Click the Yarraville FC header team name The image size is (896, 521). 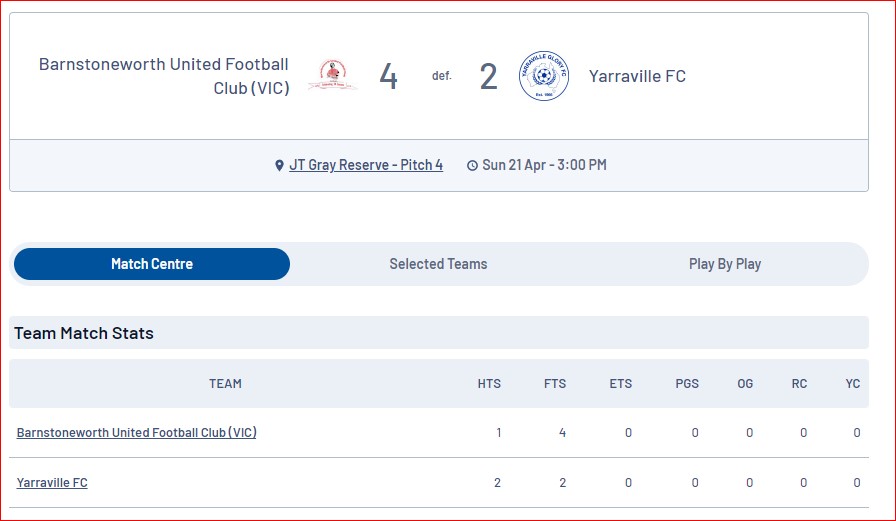click(637, 76)
